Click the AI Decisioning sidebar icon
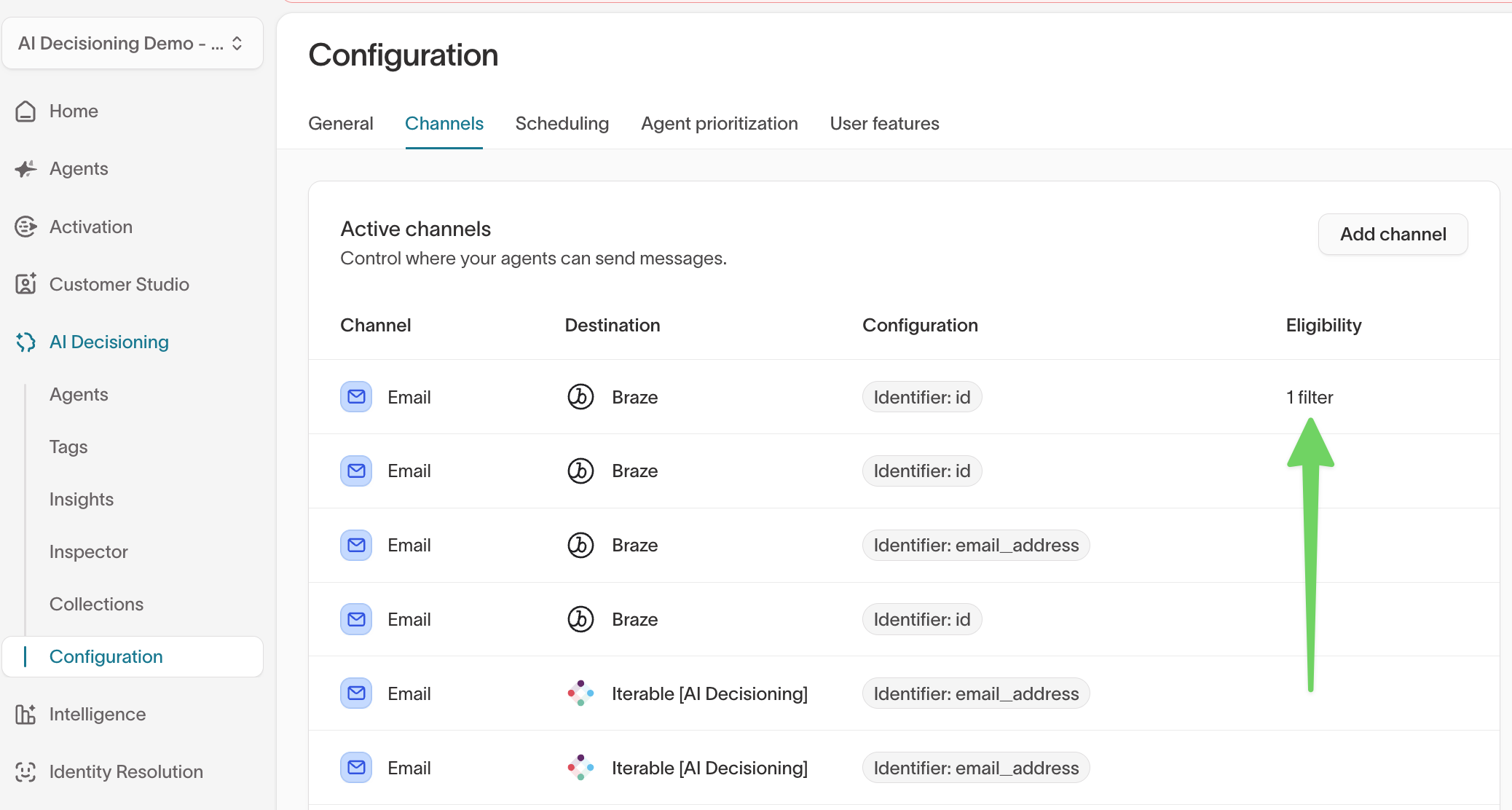Image resolution: width=1512 pixels, height=810 pixels. [25, 342]
